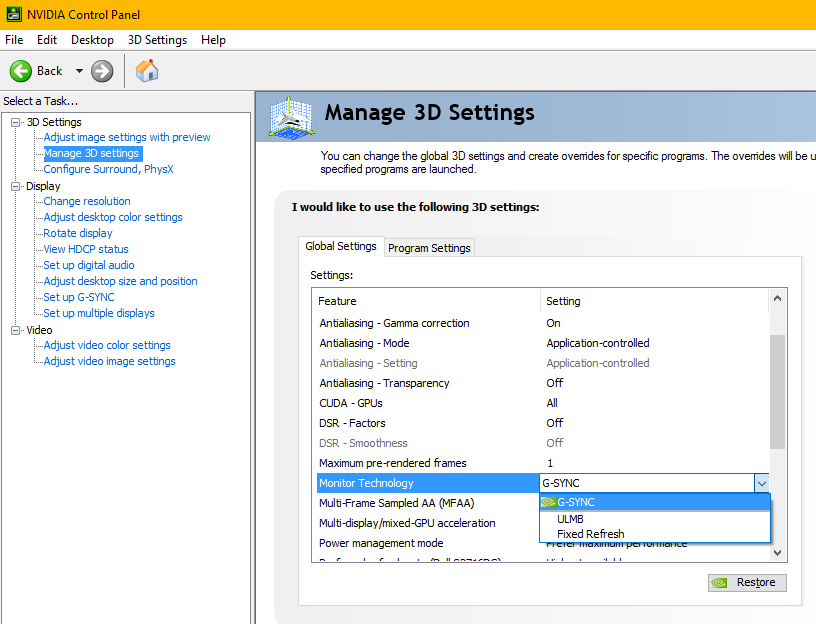
Task: Click the settings list scrollbar thumb
Action: (x=777, y=392)
